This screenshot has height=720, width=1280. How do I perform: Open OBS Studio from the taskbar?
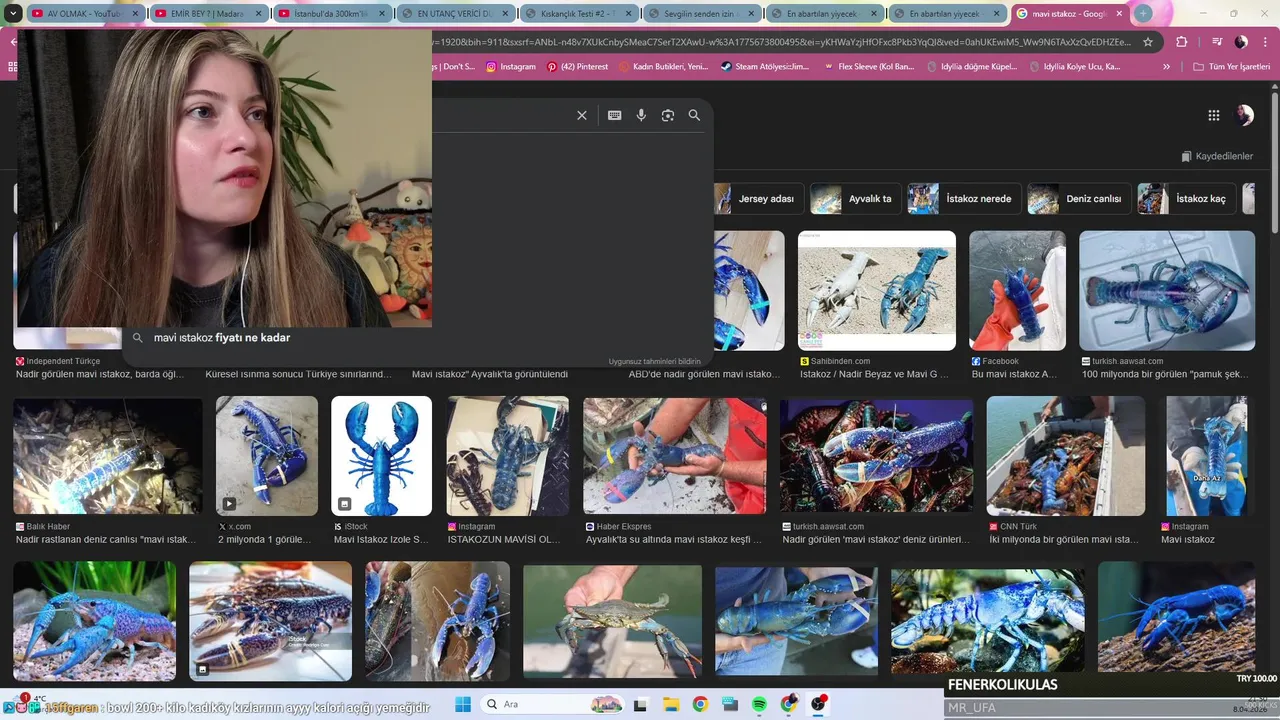tap(819, 704)
